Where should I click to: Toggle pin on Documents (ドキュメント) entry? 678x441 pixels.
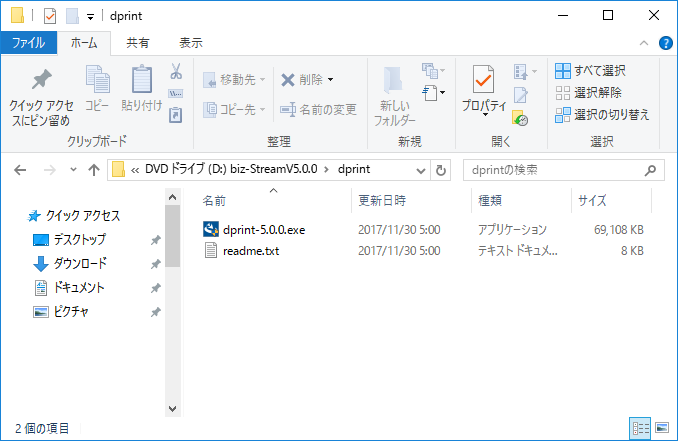156,288
